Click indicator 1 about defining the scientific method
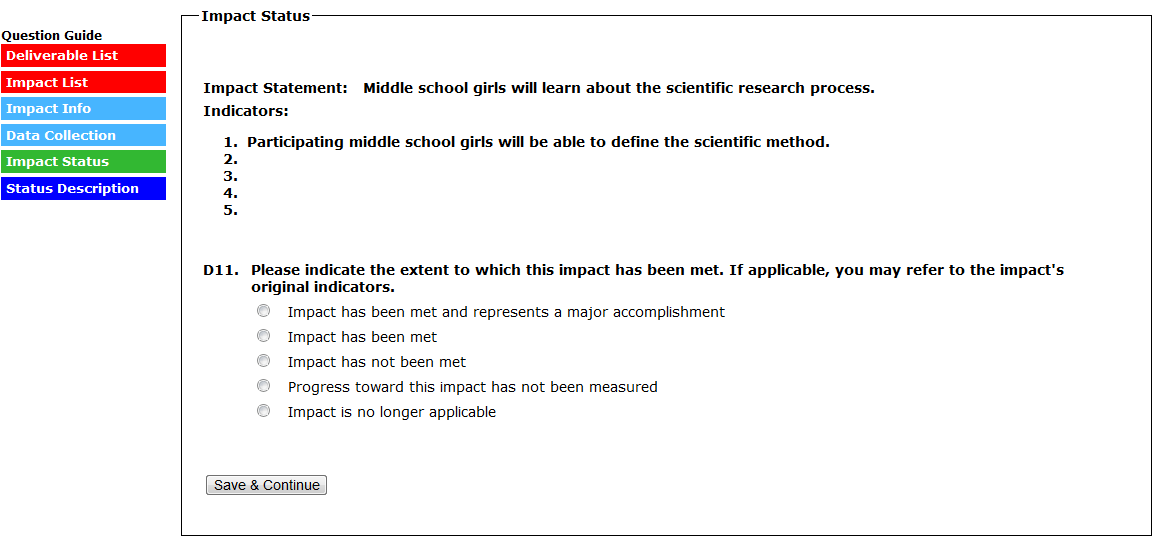 538,142
